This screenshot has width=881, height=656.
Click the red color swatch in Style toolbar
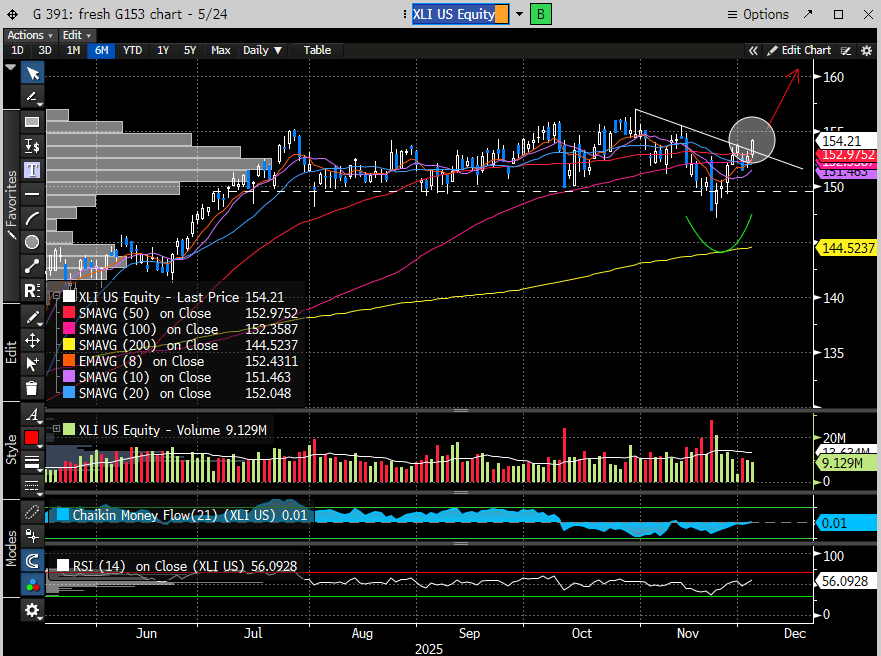tap(31, 438)
